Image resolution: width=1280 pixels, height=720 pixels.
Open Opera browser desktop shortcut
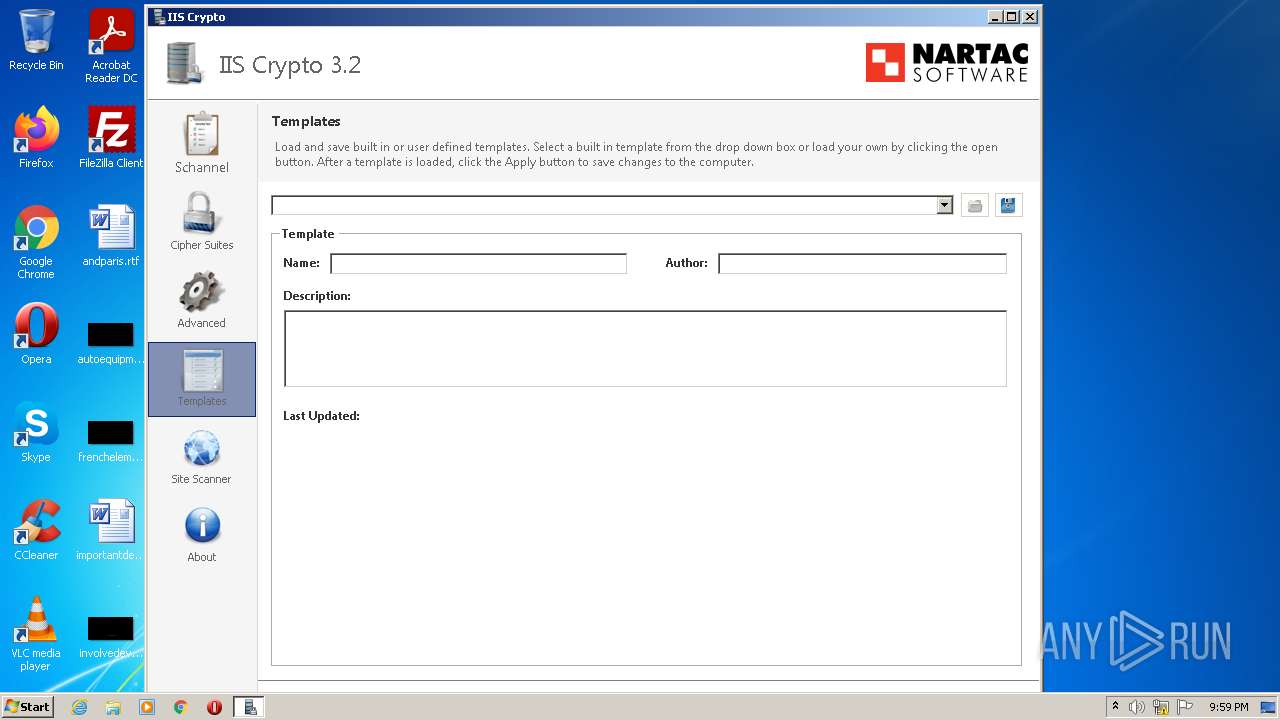coord(36,334)
